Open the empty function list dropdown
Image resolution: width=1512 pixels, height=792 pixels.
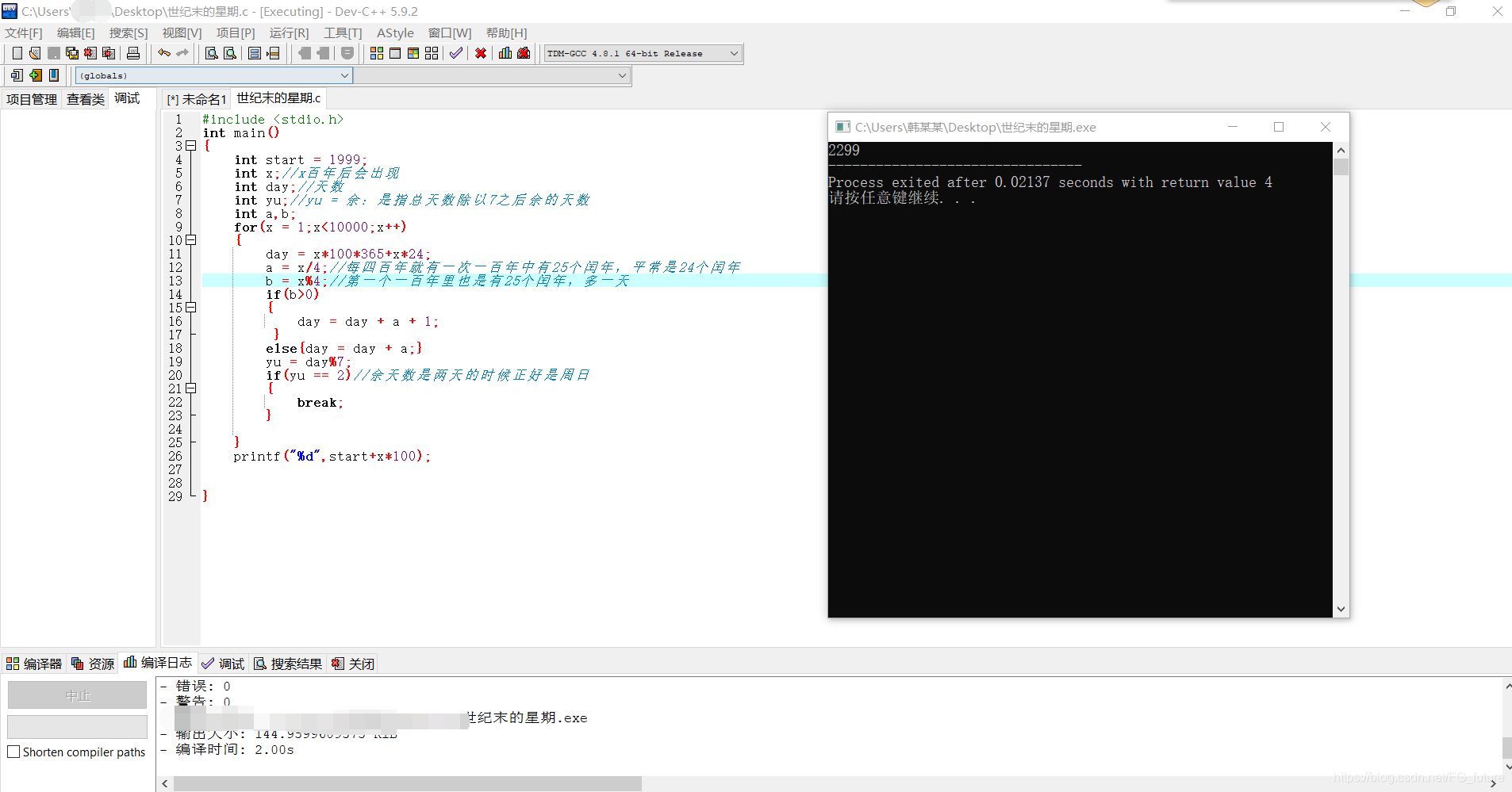coord(492,75)
